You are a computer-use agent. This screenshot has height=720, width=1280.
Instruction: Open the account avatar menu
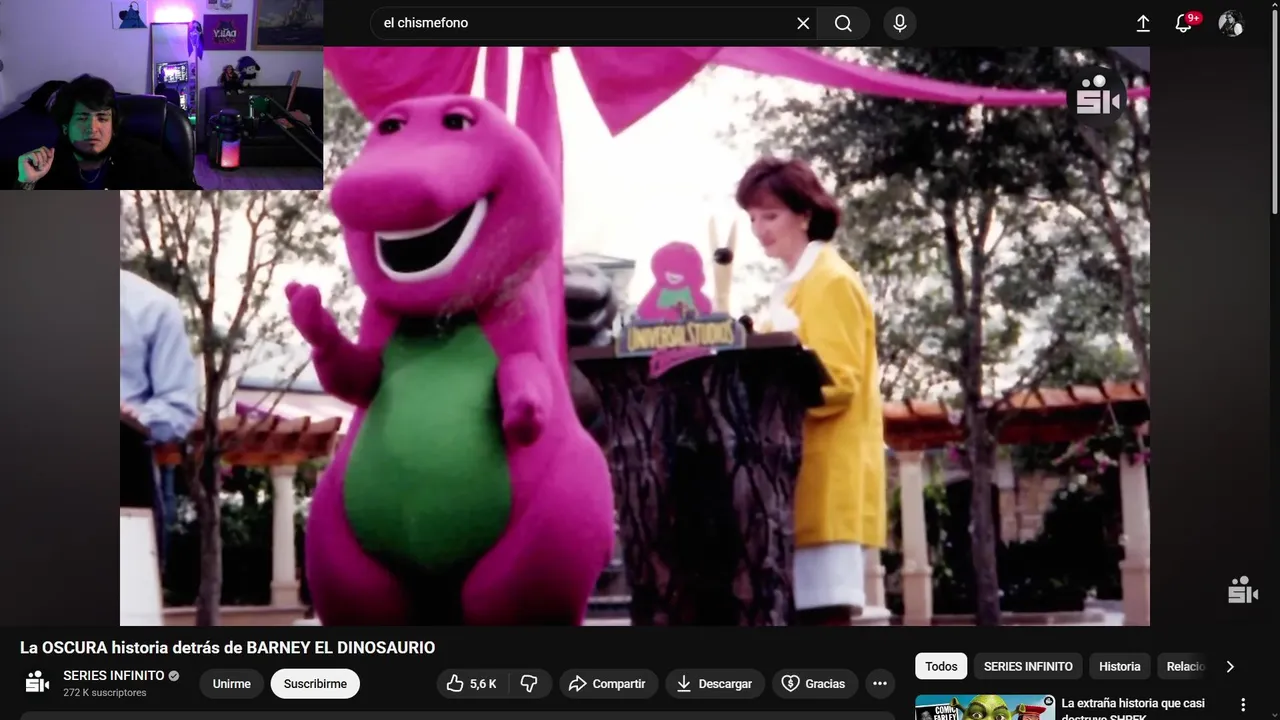[x=1231, y=23]
